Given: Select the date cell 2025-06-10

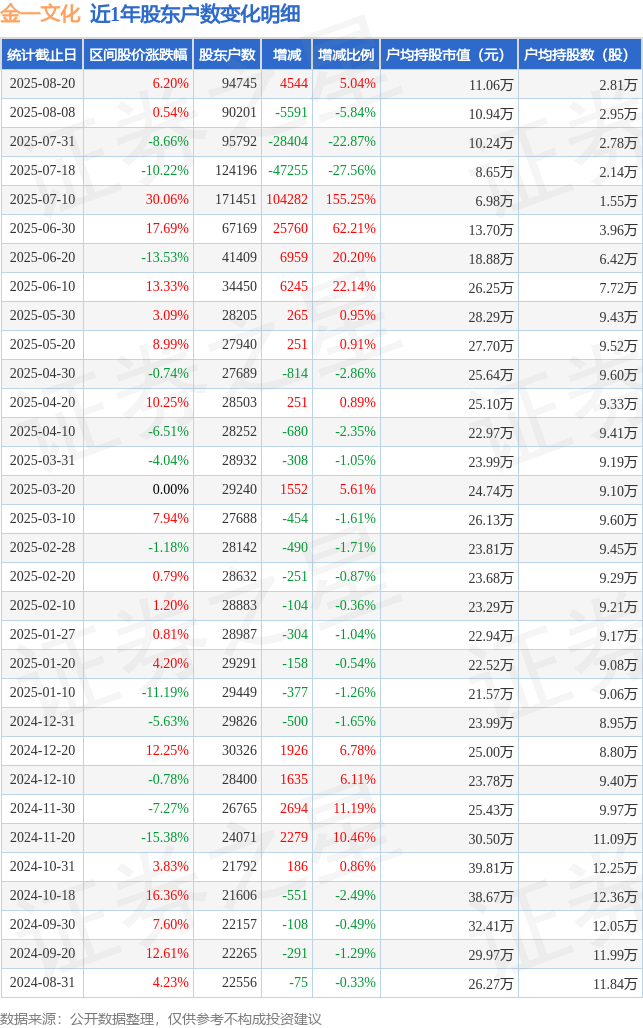Looking at the screenshot, I should [x=43, y=287].
